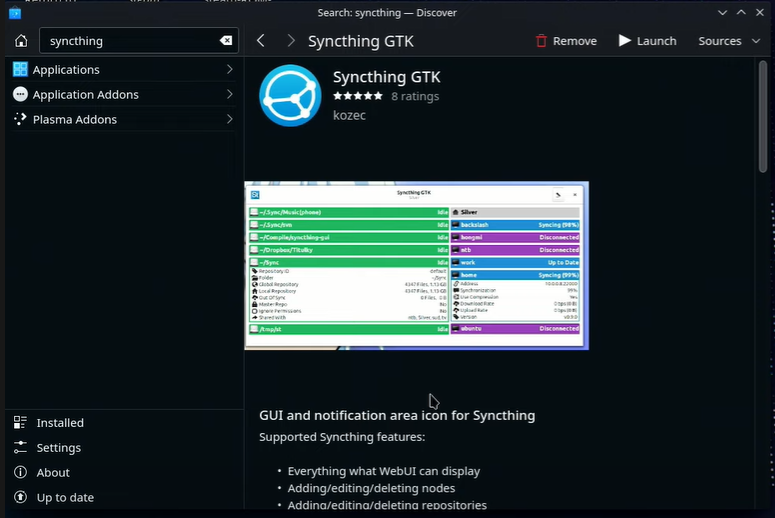Enlarge the Syncthing GTK screenshot thumbnail

pyautogui.click(x=416, y=265)
